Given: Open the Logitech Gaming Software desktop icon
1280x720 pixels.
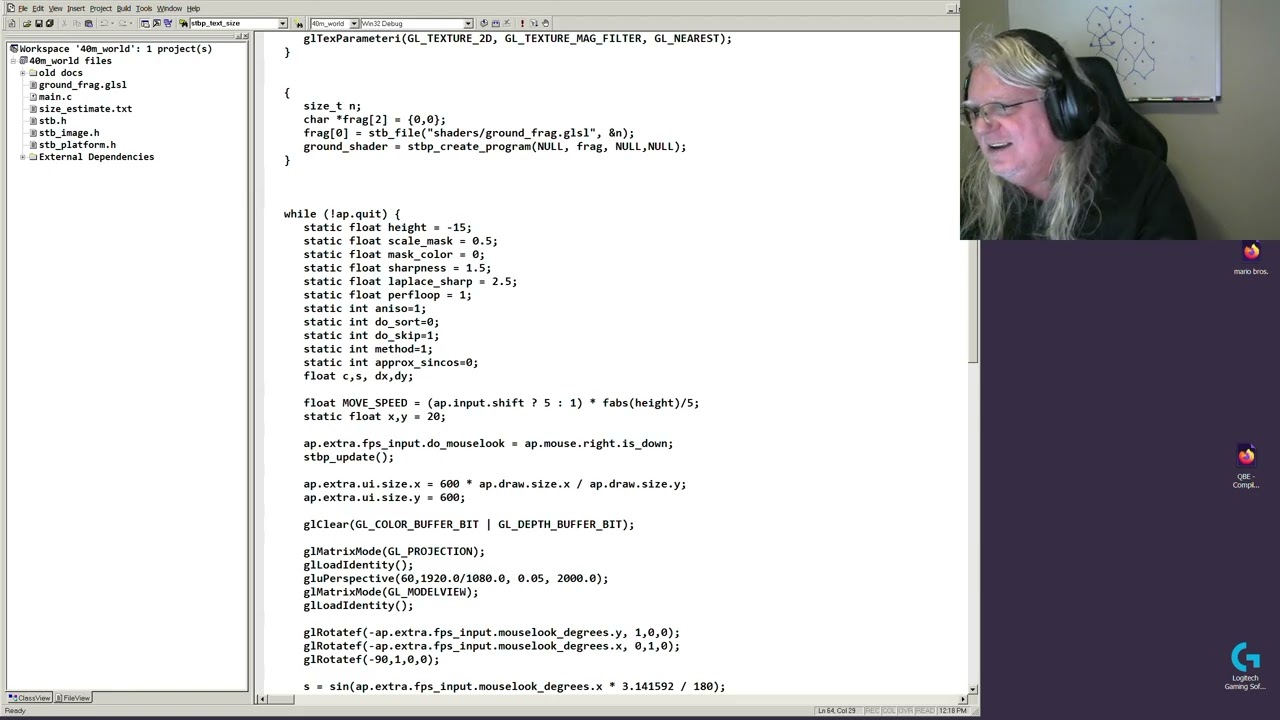Looking at the screenshot, I should [1245, 667].
